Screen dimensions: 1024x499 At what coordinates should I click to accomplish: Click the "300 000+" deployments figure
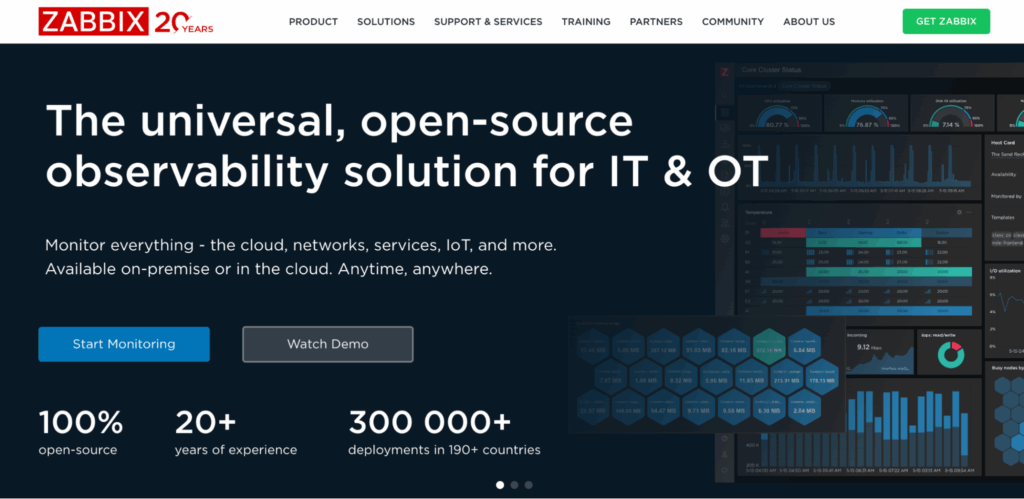click(430, 423)
